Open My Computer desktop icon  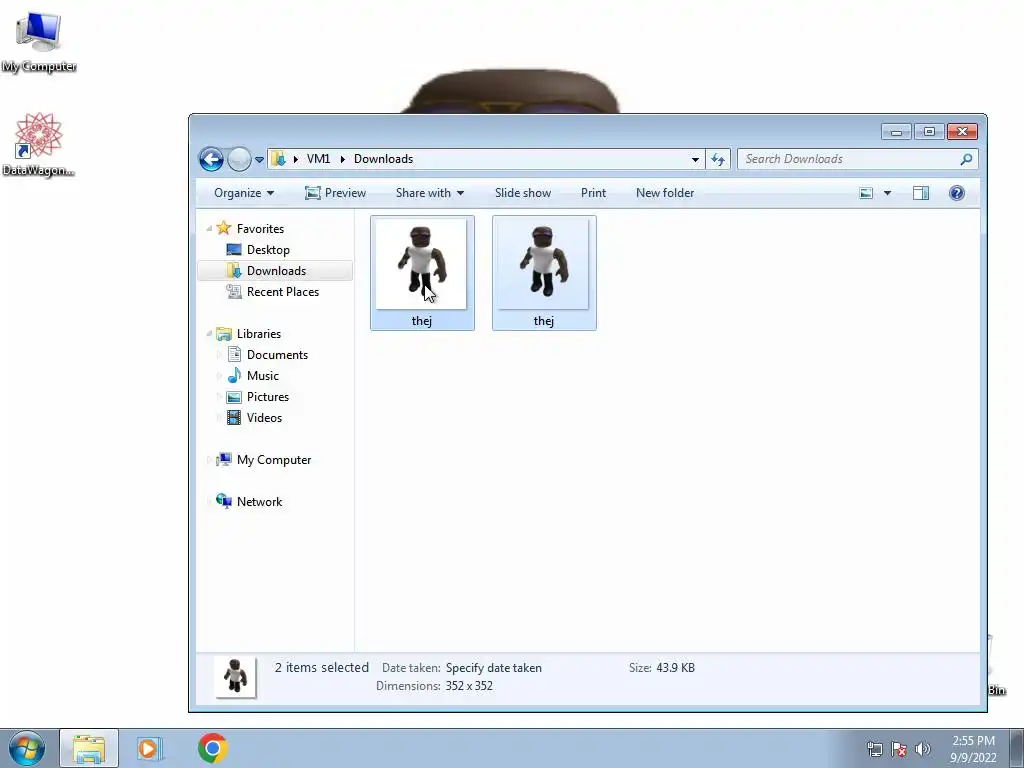pyautogui.click(x=39, y=40)
